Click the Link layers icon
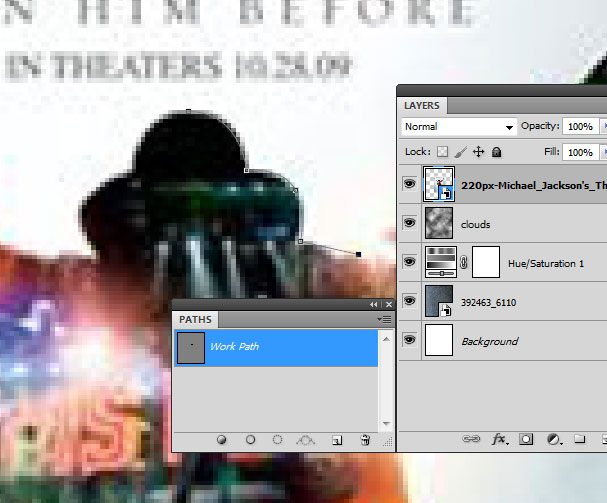Viewport: 607px width, 503px height. click(471, 439)
